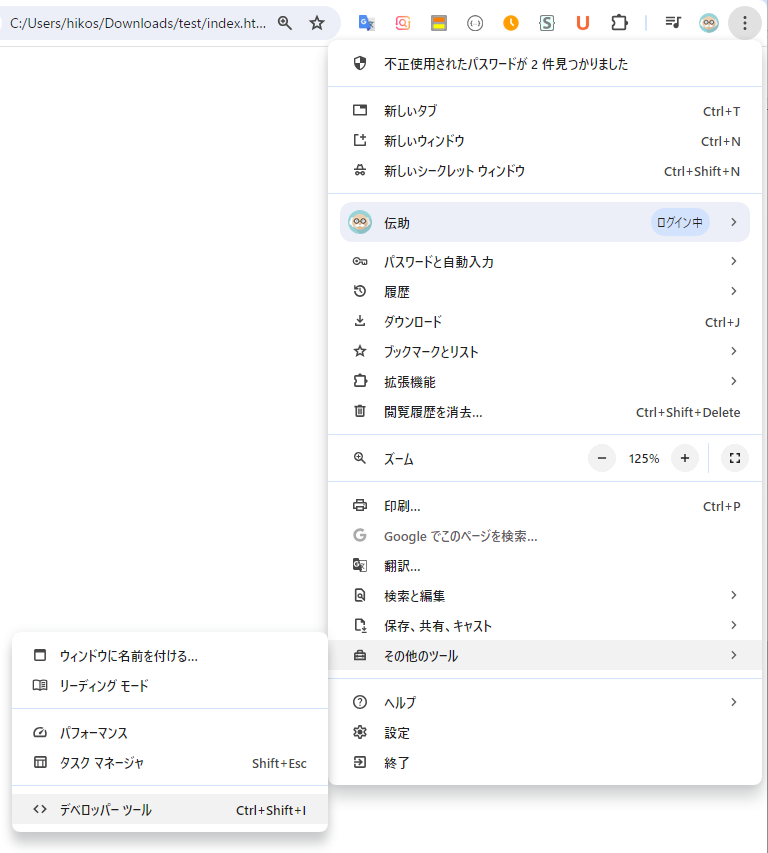Expand the ヘルプ submenu

[x=544, y=703]
